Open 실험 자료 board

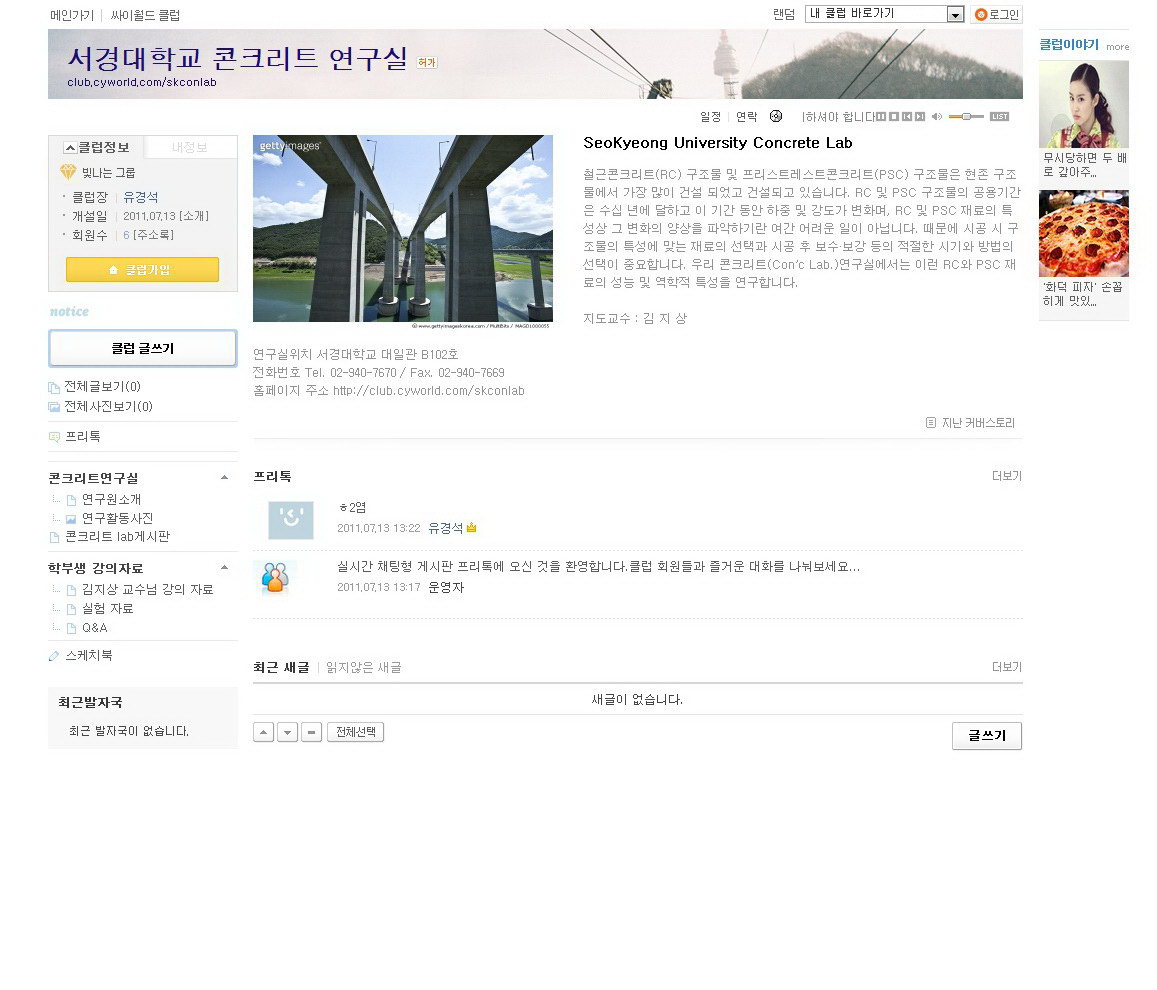coord(107,609)
